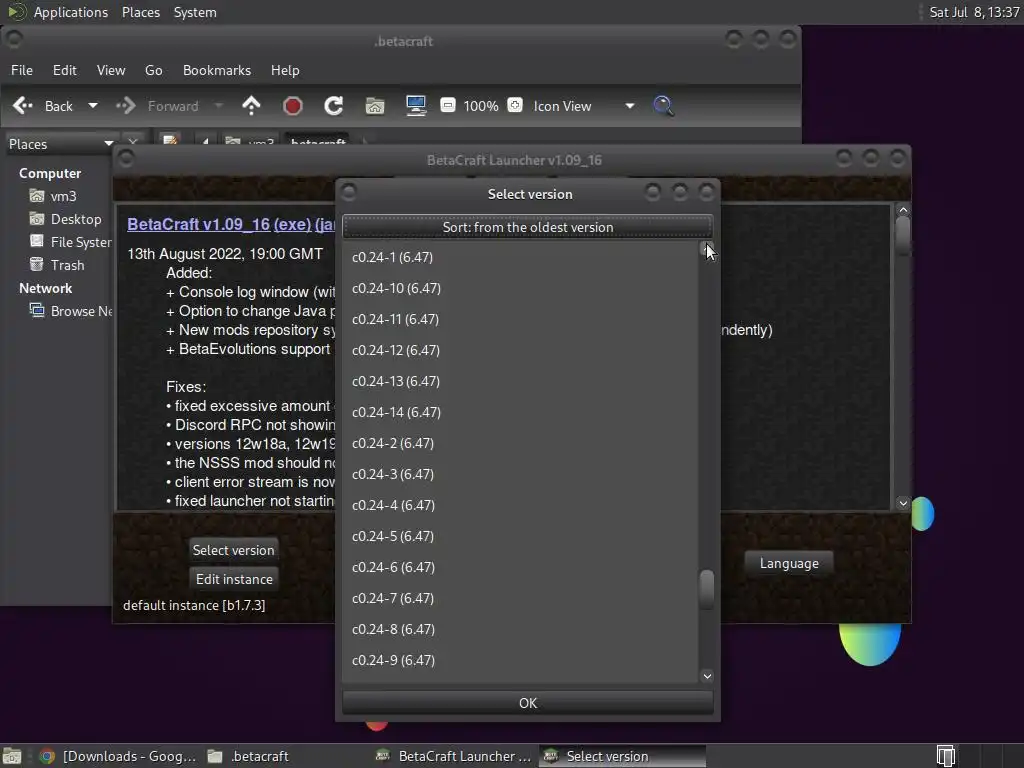Select version c0.24-13 (6.47)

(520, 381)
